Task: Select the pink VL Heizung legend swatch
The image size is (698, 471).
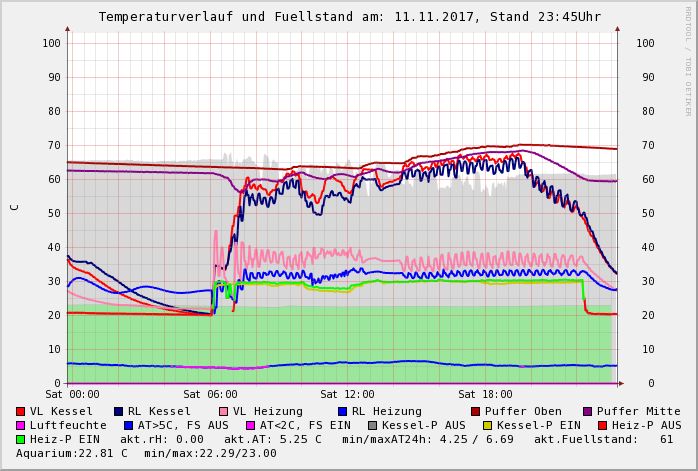Action: (x=224, y=411)
